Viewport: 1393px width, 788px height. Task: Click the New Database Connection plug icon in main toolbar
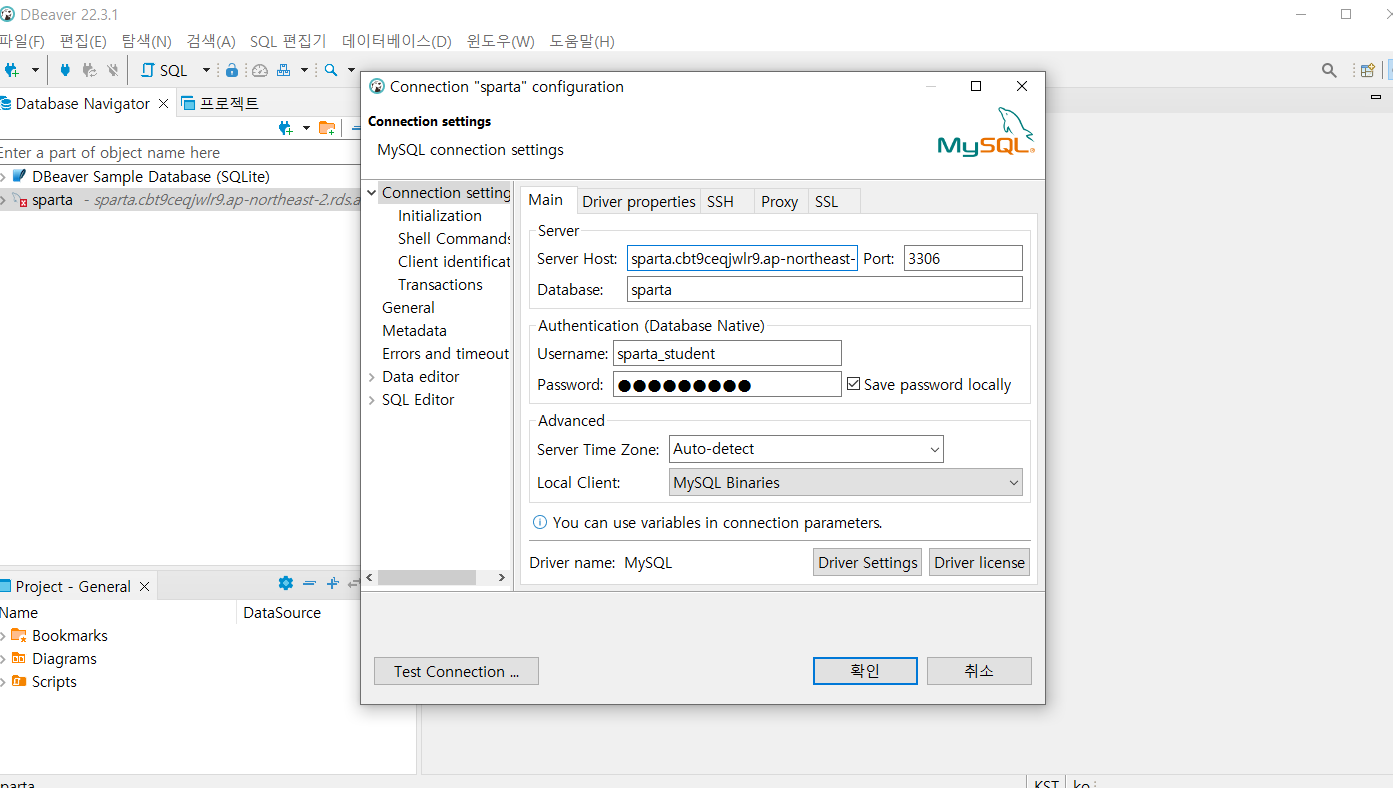tap(12, 70)
